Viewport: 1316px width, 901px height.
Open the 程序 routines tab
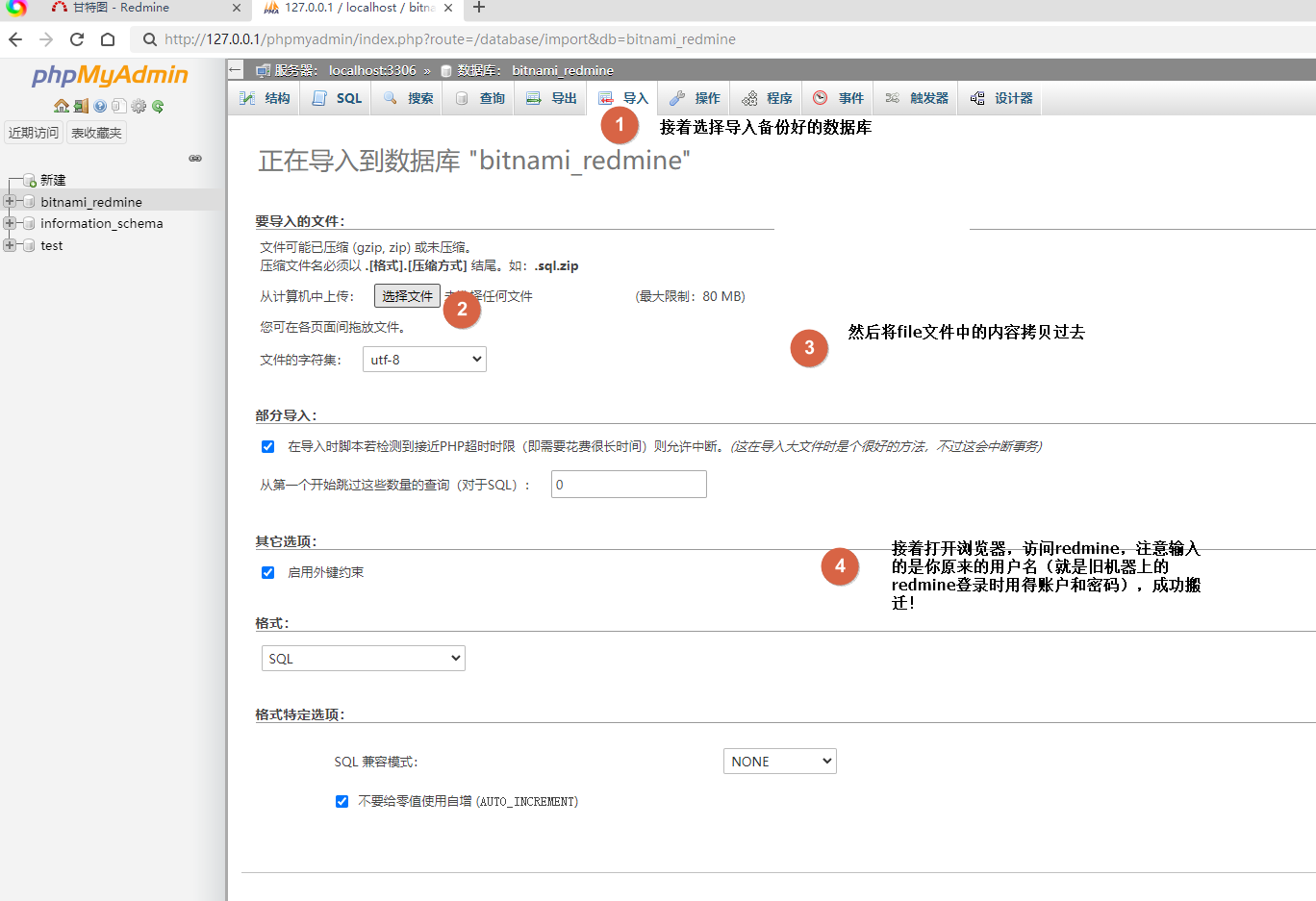tap(767, 98)
